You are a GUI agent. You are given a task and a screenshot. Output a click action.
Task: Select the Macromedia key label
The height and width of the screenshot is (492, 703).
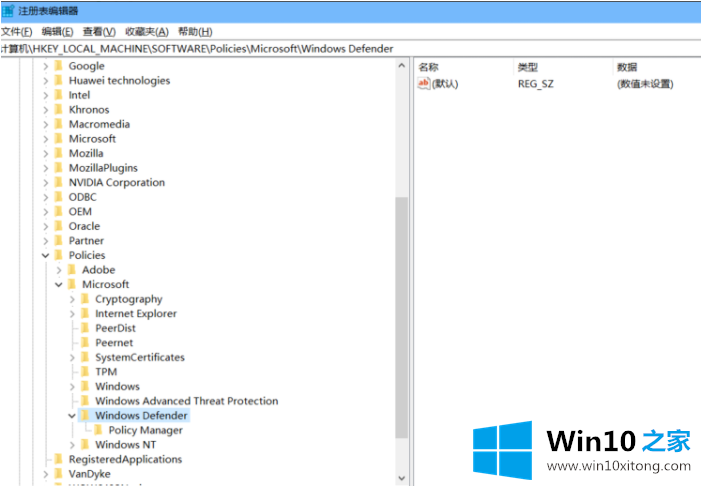(x=99, y=124)
